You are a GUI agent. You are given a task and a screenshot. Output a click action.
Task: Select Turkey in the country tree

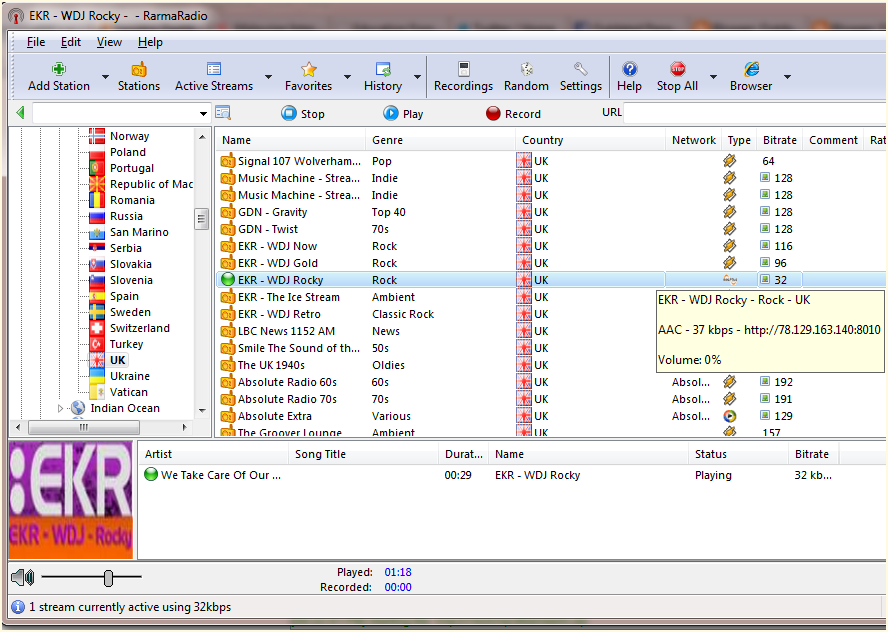point(127,344)
